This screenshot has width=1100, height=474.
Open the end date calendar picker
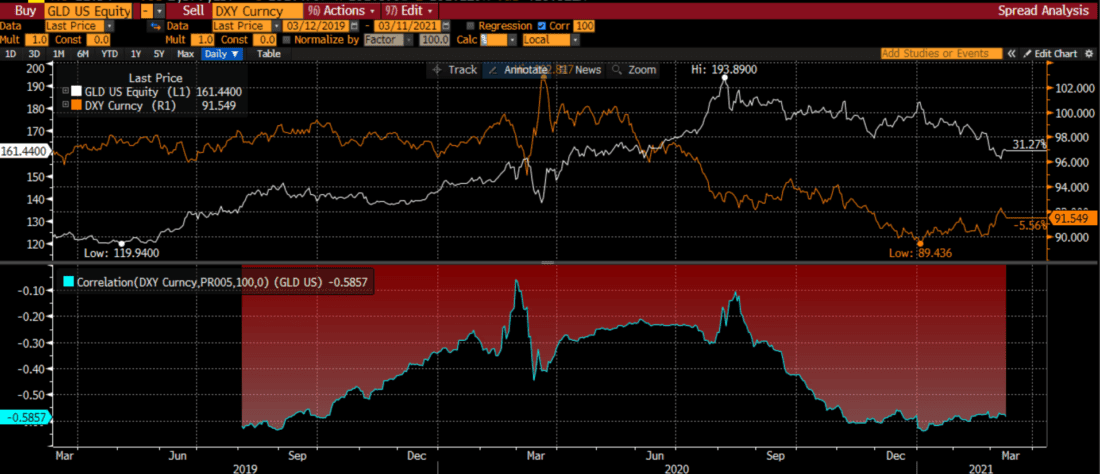click(445, 26)
